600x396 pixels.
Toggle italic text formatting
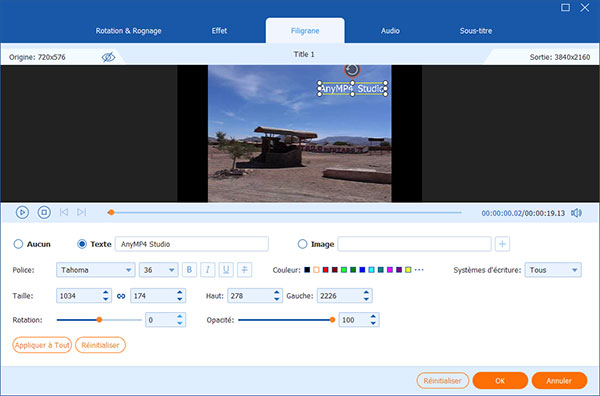tap(207, 270)
